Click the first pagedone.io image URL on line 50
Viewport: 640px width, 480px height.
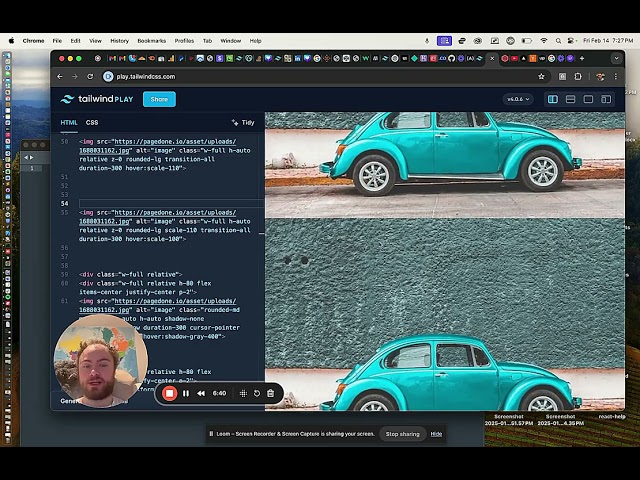(158, 146)
